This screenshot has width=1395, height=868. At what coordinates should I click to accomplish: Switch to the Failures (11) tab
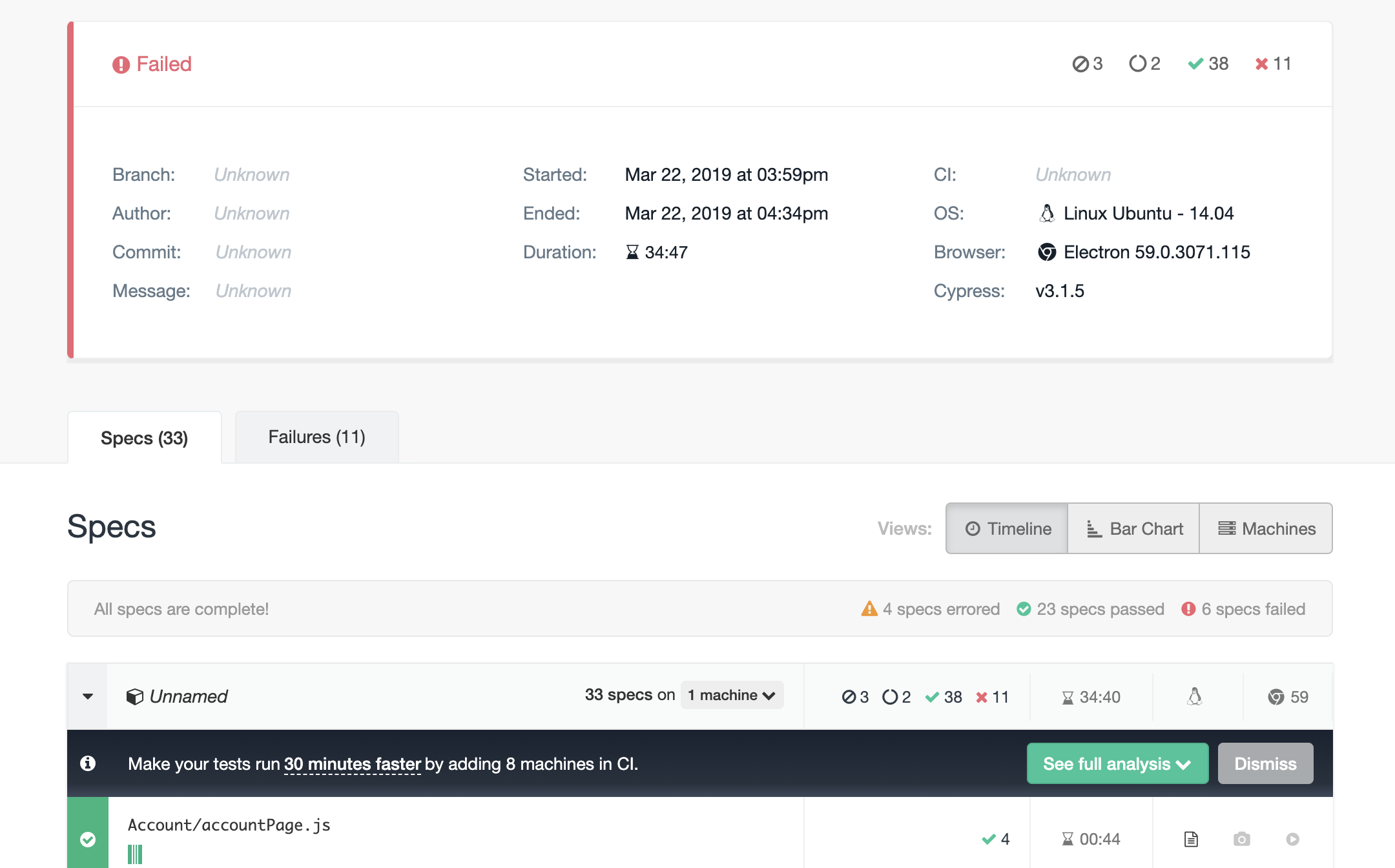coord(316,437)
